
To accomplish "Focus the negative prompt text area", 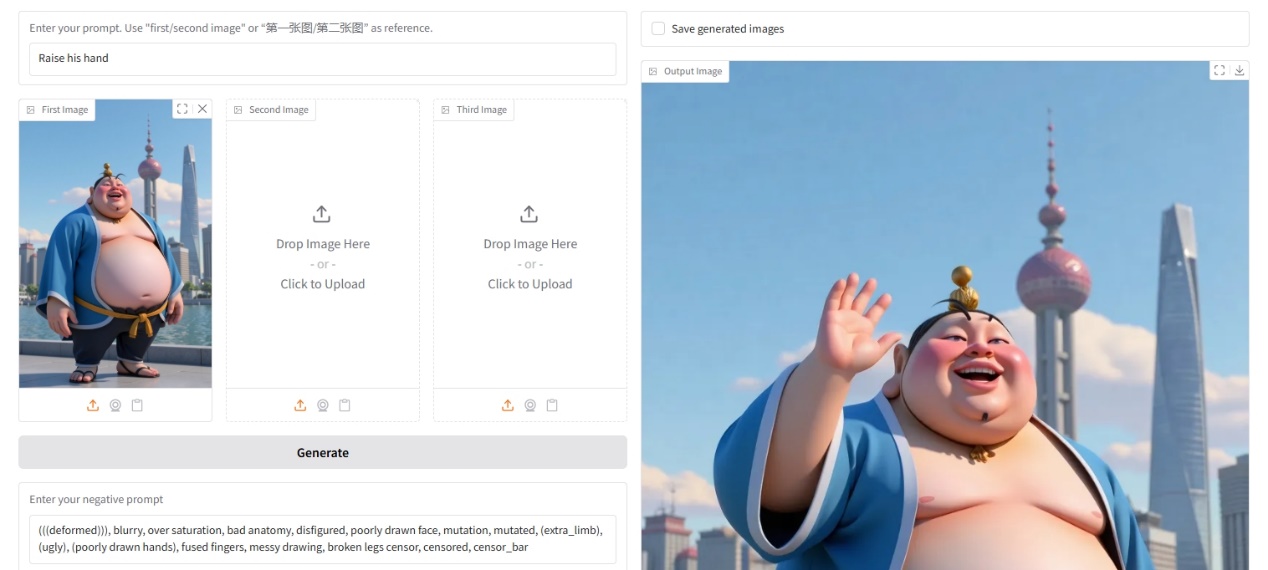I will [322, 539].
